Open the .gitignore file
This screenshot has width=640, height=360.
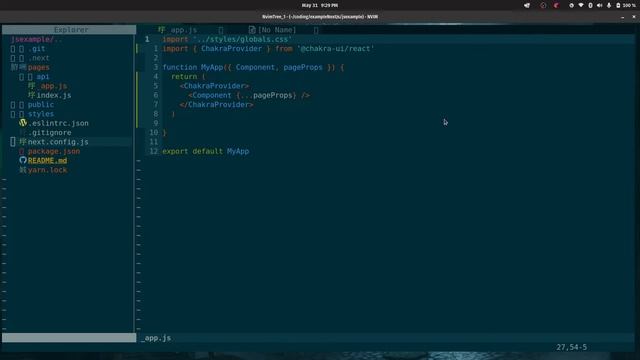pyautogui.click(x=50, y=133)
